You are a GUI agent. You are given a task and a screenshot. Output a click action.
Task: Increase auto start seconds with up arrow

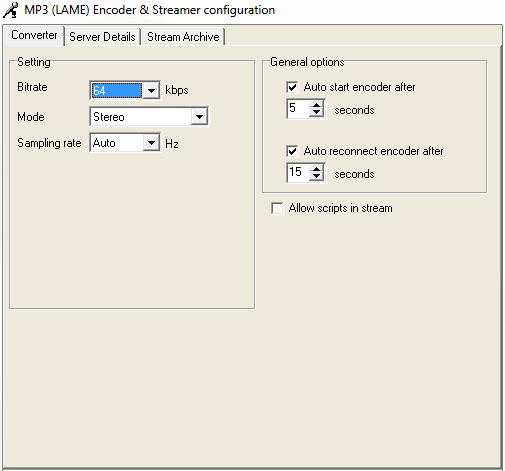(316, 105)
